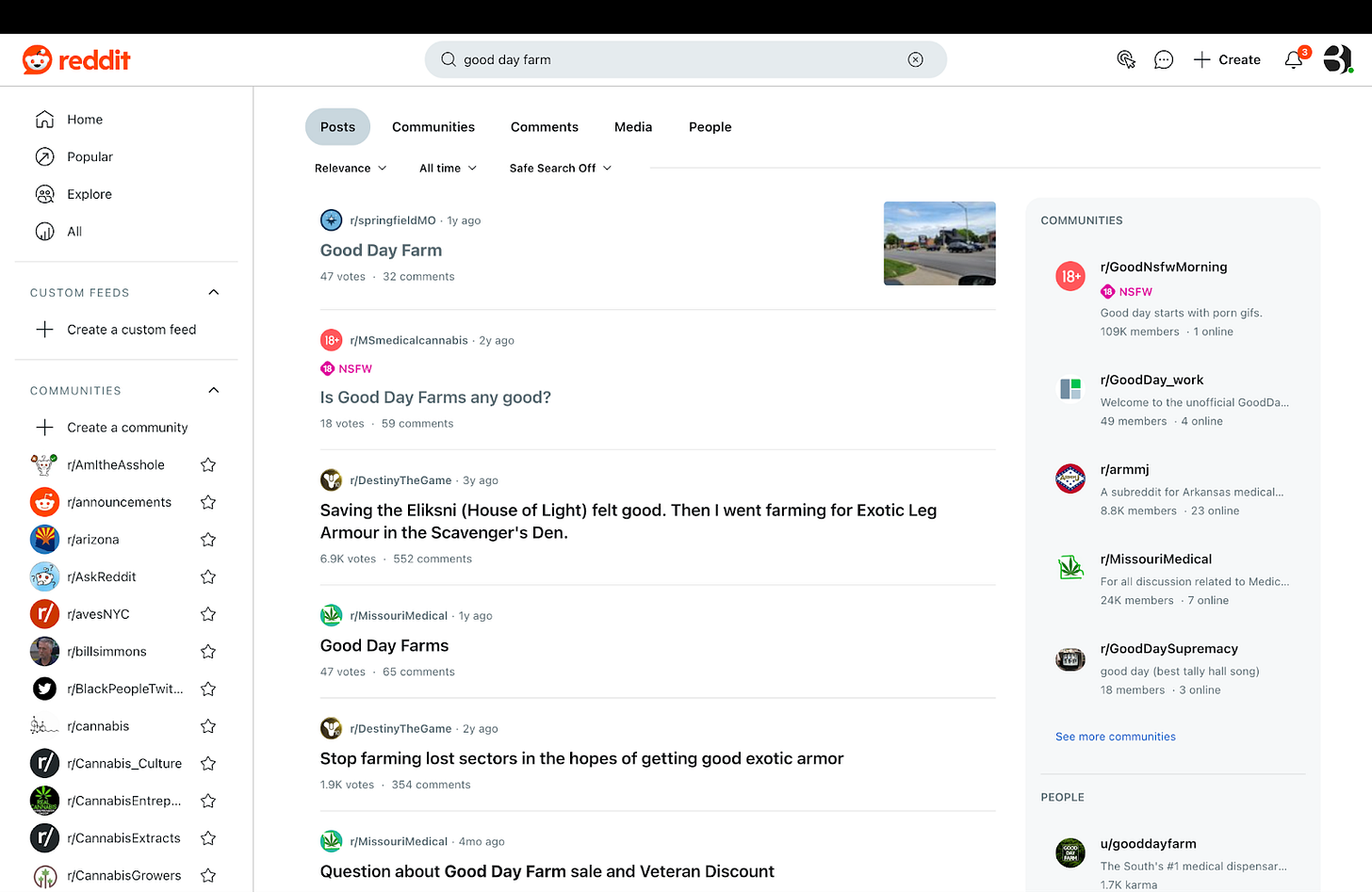Viewport: 1372px width, 892px height.
Task: Switch to the Media tab
Action: pyautogui.click(x=633, y=127)
